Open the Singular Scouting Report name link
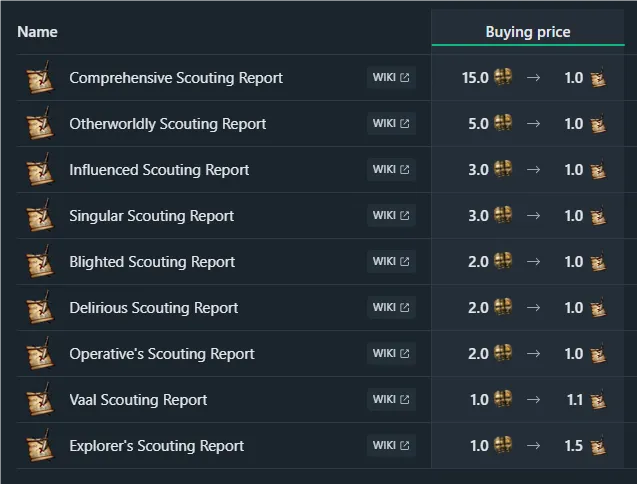This screenshot has width=637, height=484. point(152,216)
